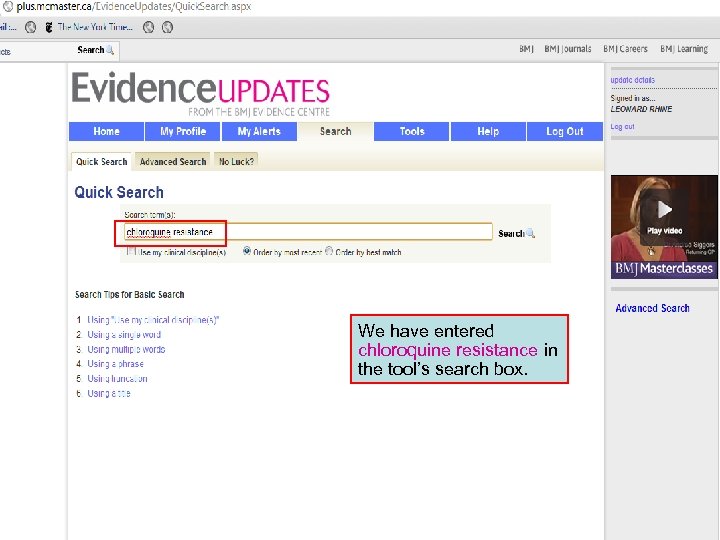Click Log Out in navigation bar
The image size is (720, 540).
click(565, 131)
